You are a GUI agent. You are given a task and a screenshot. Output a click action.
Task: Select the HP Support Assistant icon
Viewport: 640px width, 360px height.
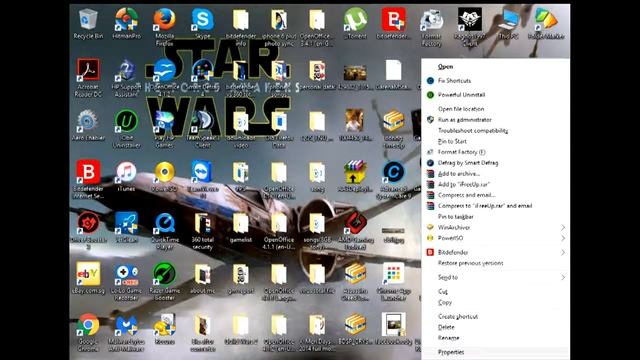tap(126, 71)
